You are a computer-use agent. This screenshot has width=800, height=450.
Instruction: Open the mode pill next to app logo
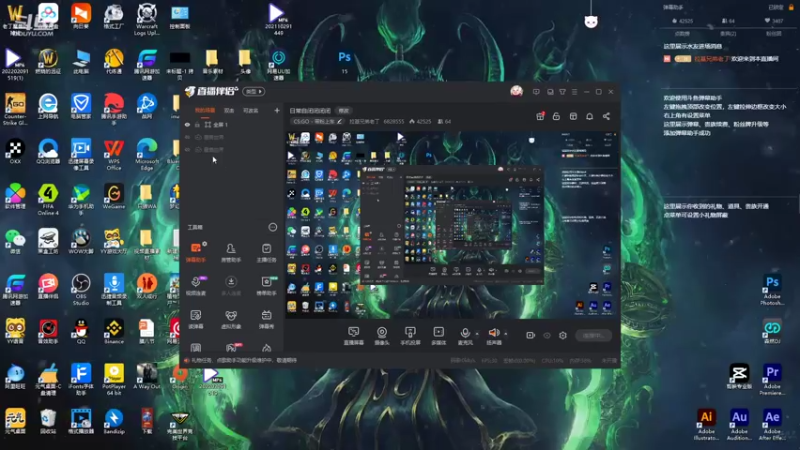254,91
